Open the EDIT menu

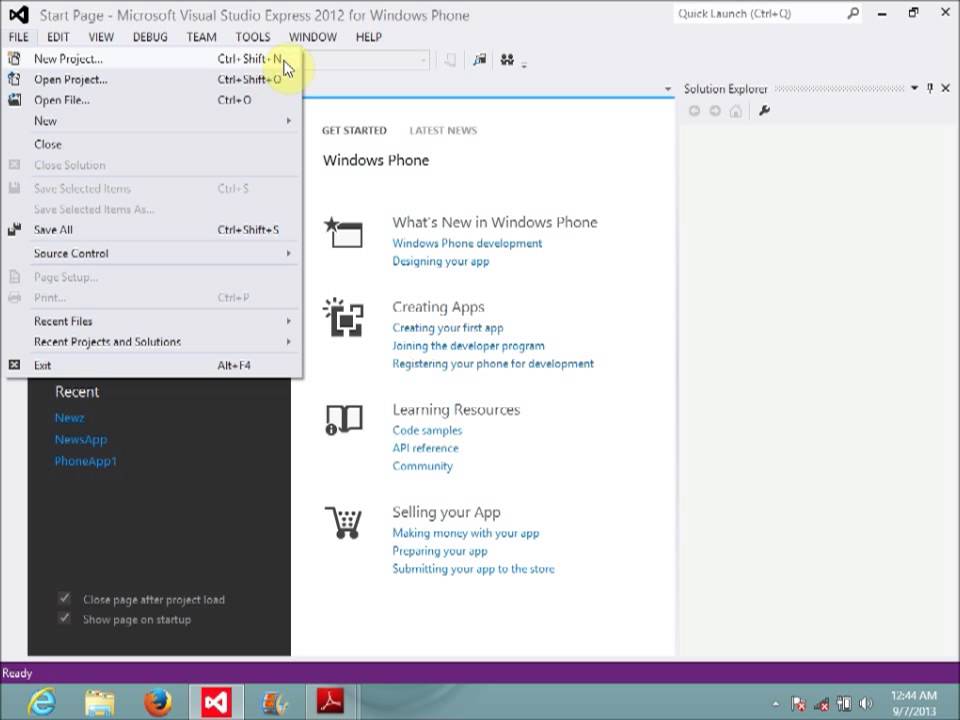pyautogui.click(x=58, y=37)
